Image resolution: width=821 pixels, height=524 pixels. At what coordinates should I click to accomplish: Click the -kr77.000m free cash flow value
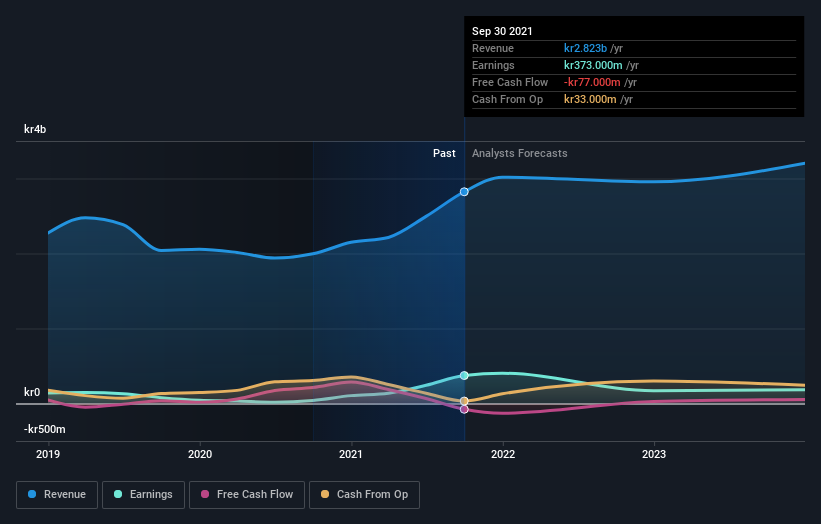coord(592,82)
